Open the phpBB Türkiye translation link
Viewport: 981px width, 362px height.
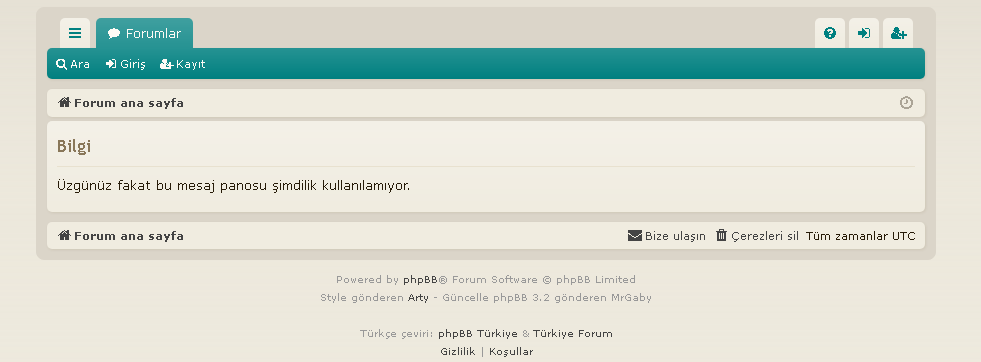pyautogui.click(x=478, y=333)
